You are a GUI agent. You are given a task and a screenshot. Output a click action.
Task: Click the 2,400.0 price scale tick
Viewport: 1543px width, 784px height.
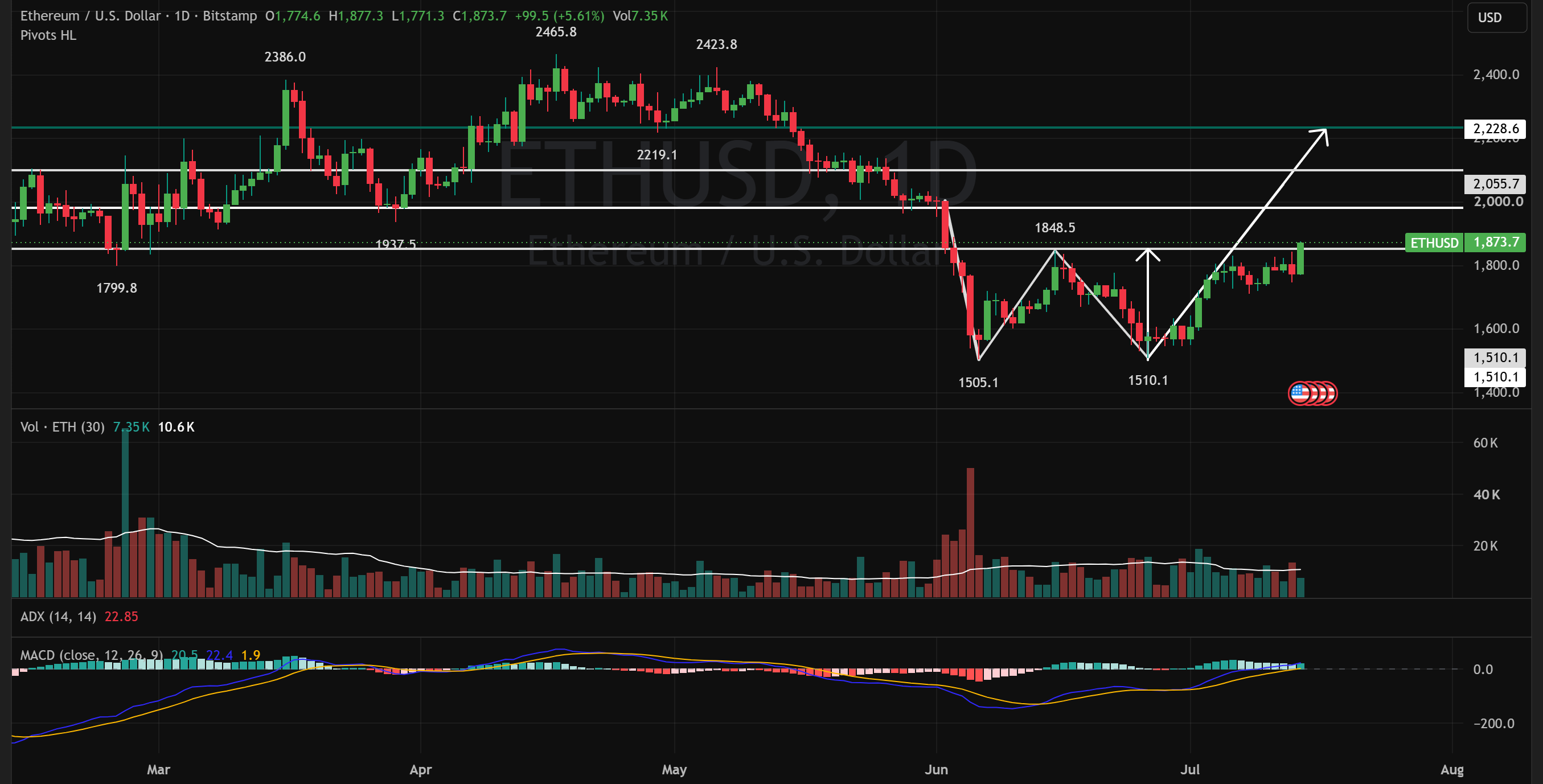(x=1496, y=75)
